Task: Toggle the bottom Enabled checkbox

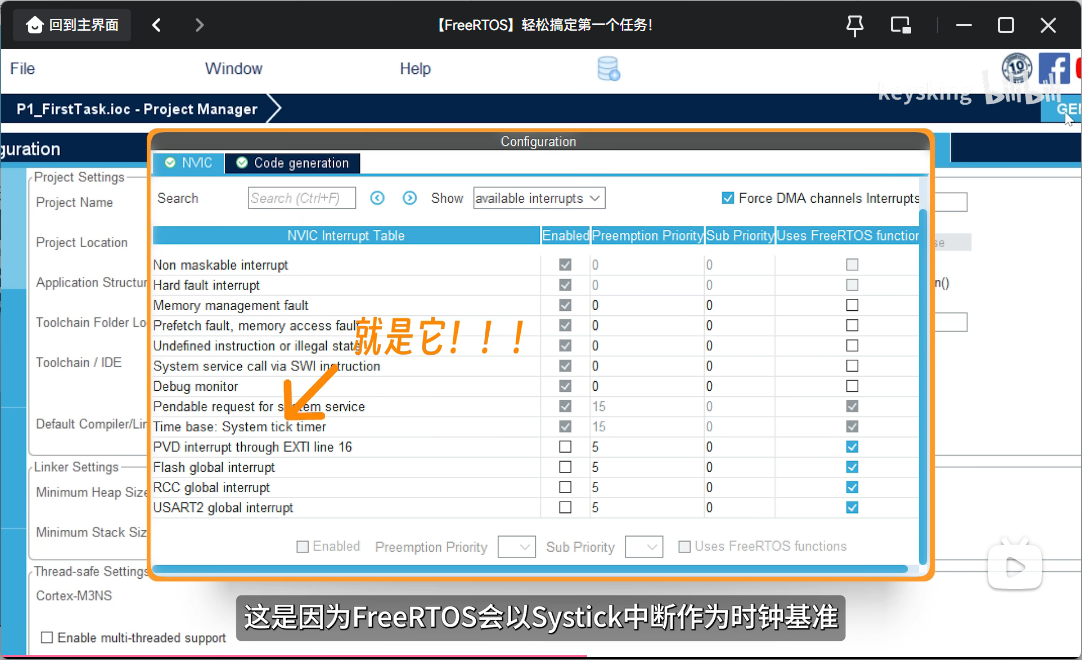Action: pyautogui.click(x=302, y=547)
